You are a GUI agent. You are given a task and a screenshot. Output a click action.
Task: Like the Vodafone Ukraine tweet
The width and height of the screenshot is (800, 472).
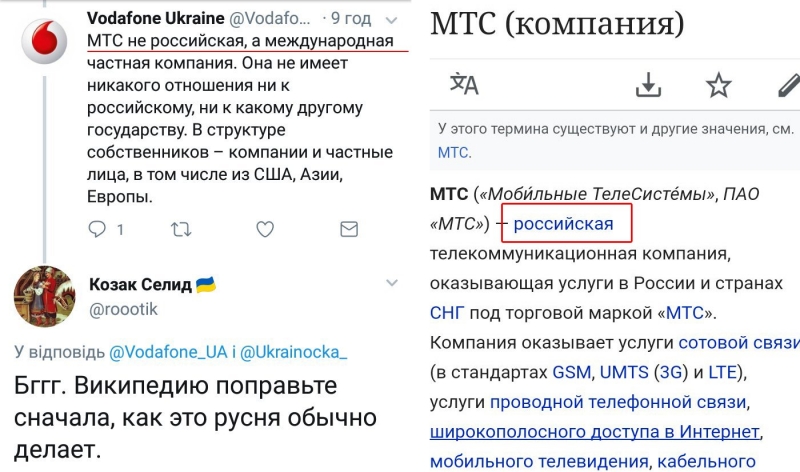coord(265,229)
